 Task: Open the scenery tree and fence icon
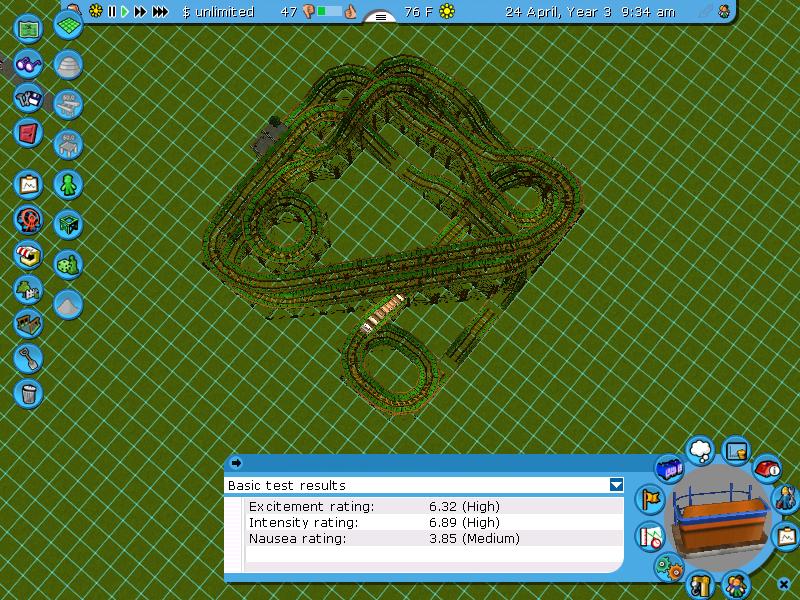(28, 289)
